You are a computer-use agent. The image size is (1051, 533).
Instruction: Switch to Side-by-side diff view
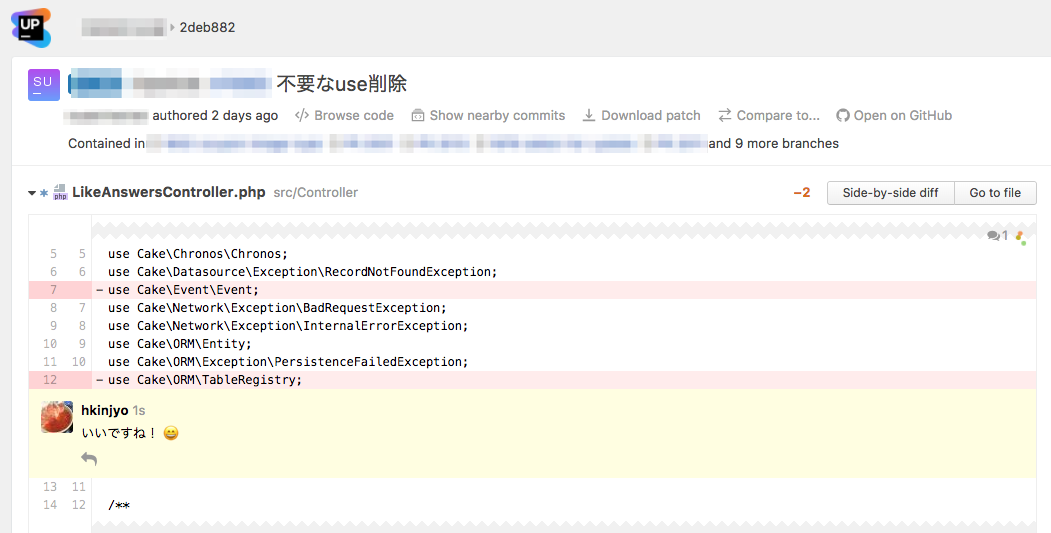tap(890, 192)
